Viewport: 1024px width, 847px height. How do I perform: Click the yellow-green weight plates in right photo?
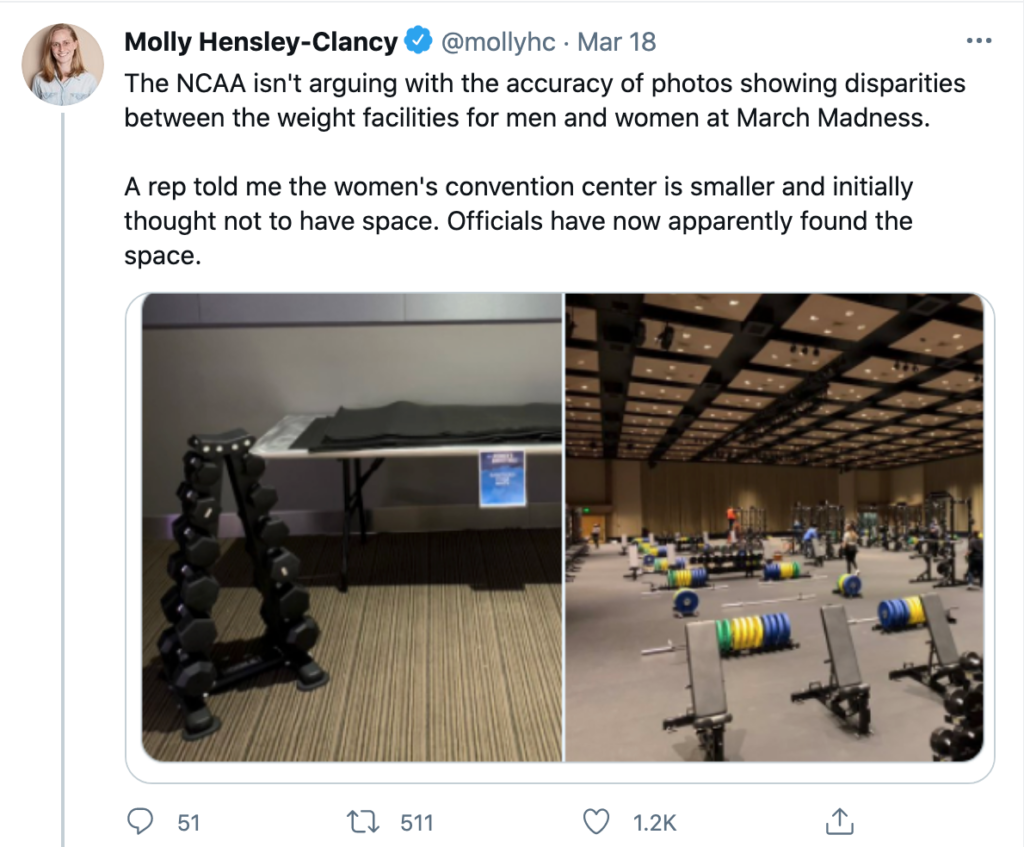(x=752, y=633)
